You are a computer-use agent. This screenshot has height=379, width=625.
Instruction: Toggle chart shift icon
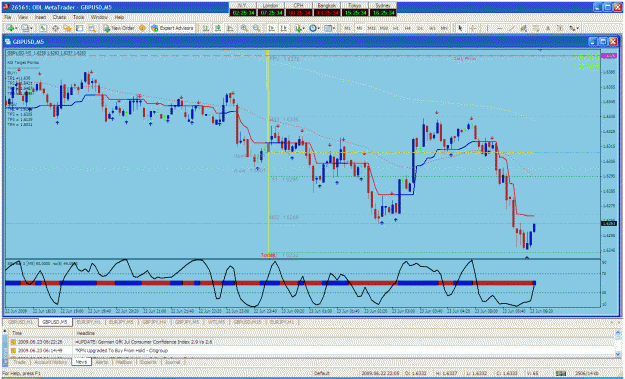click(x=283, y=28)
